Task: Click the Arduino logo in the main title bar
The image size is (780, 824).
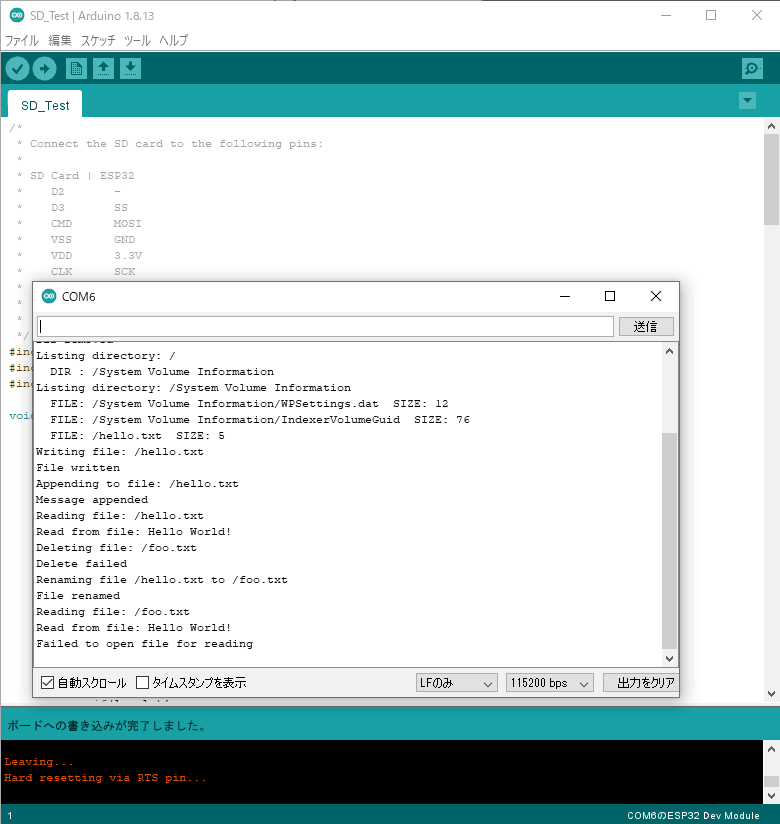Action: pos(17,15)
